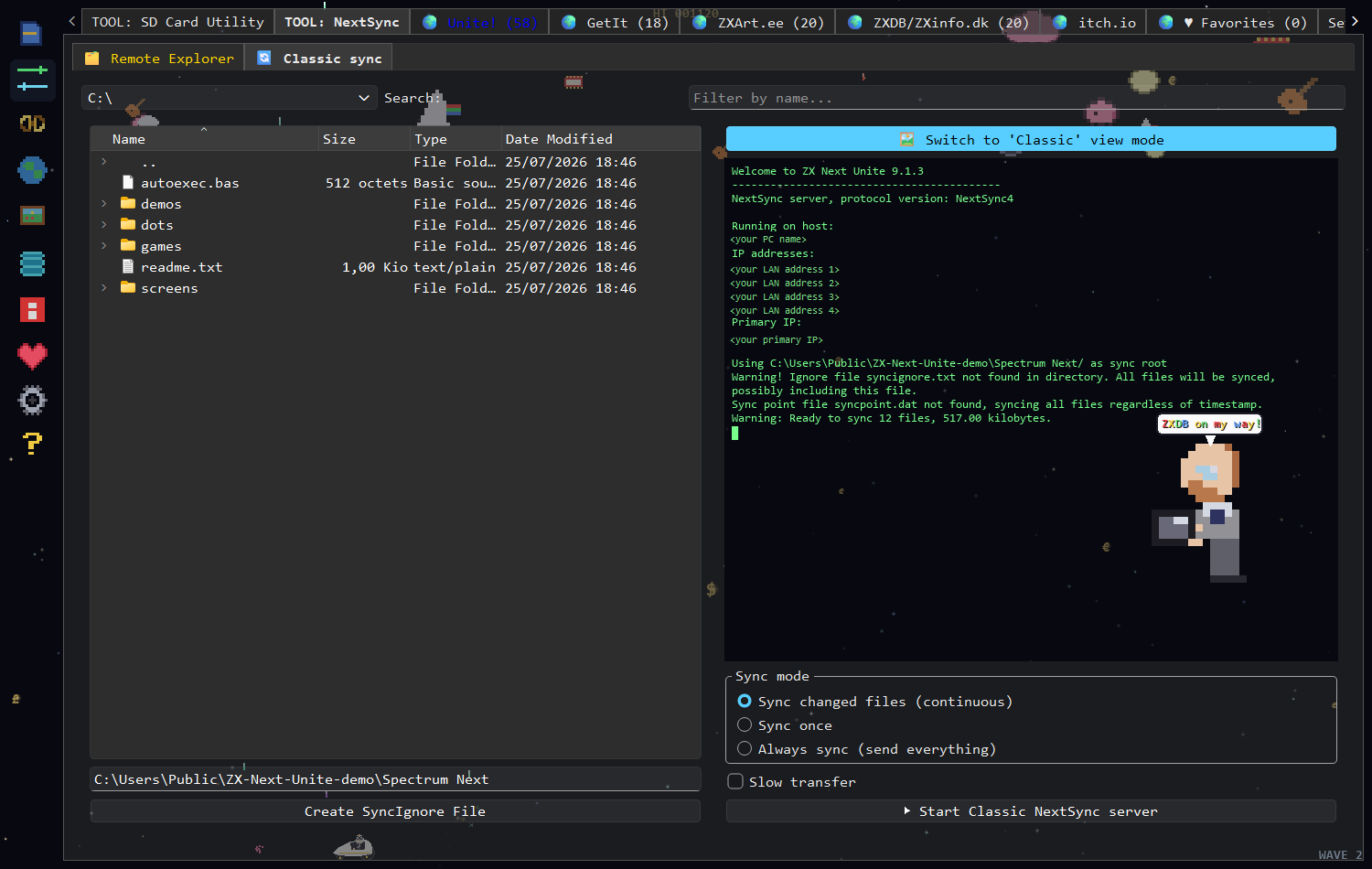Image resolution: width=1372 pixels, height=869 pixels.
Task: Select the sliders tools icon in sidebar
Action: point(32,79)
